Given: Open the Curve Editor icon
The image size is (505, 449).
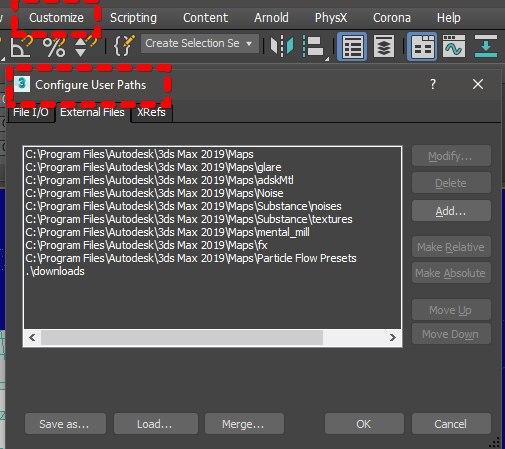Looking at the screenshot, I should pos(454,46).
